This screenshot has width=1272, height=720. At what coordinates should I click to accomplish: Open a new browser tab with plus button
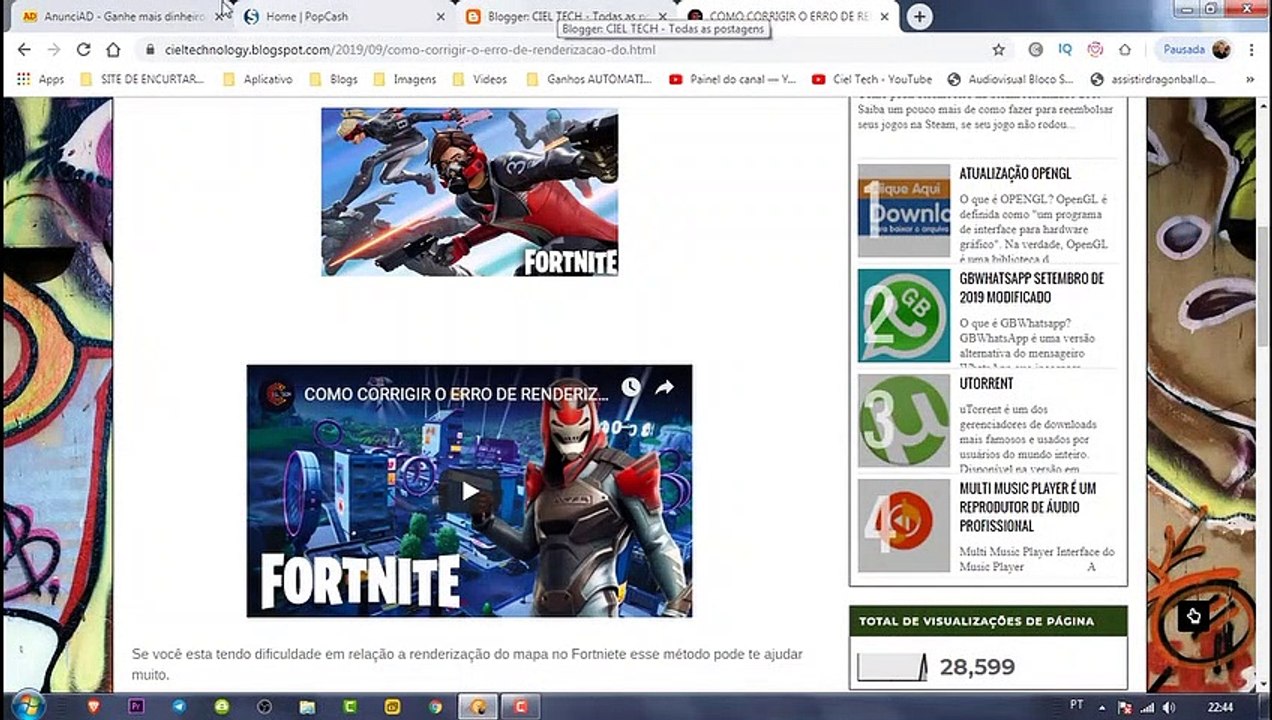pos(919,16)
